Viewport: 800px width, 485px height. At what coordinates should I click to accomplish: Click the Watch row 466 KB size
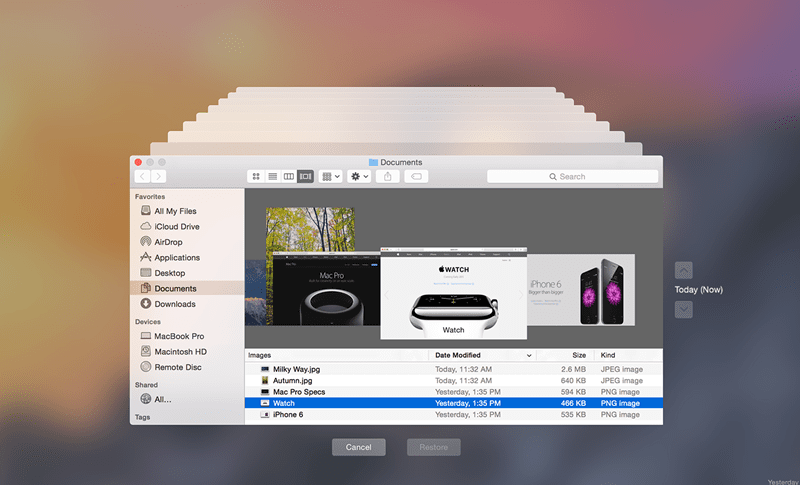[x=573, y=403]
